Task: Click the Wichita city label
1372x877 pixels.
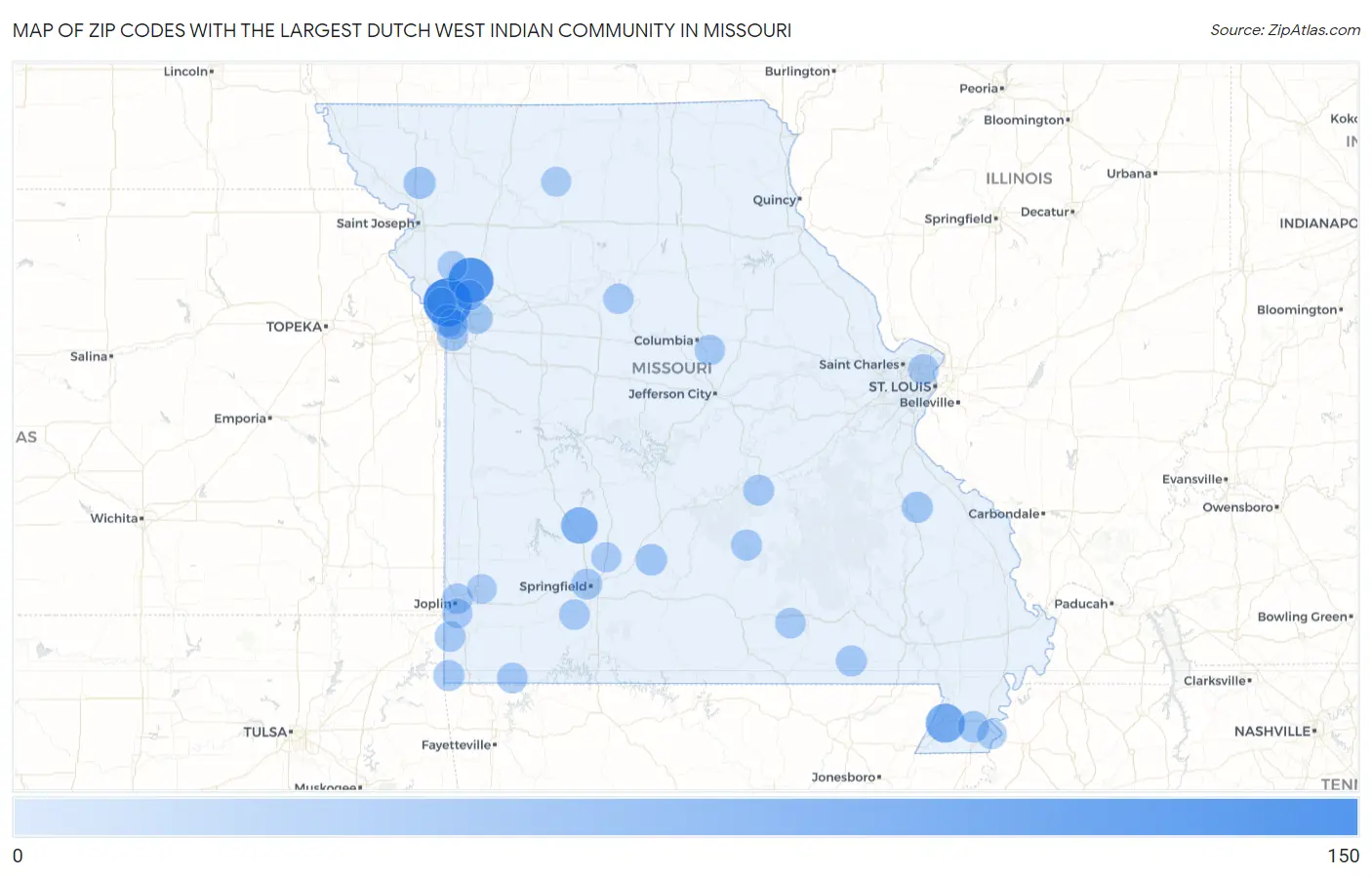Action: (114, 518)
